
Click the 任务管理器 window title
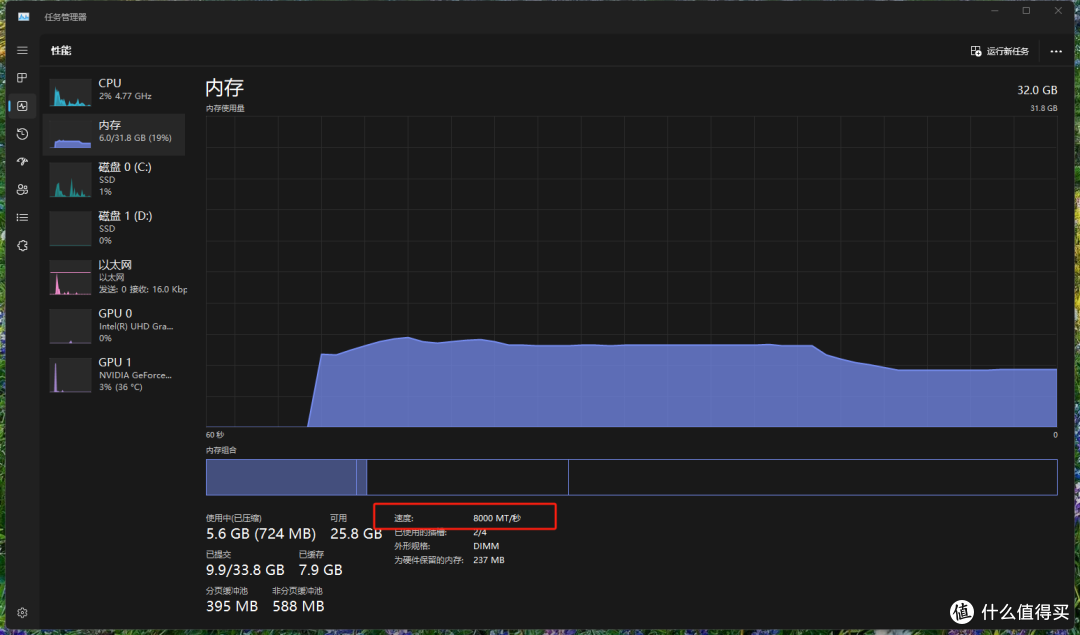(x=65, y=17)
